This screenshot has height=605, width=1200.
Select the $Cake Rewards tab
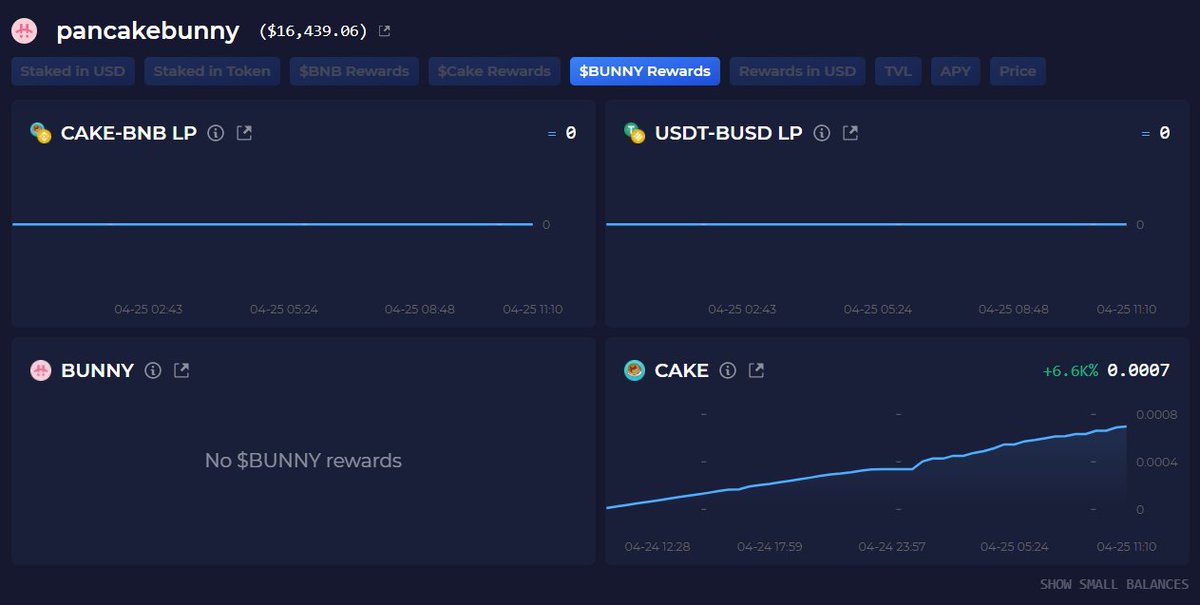pyautogui.click(x=494, y=71)
